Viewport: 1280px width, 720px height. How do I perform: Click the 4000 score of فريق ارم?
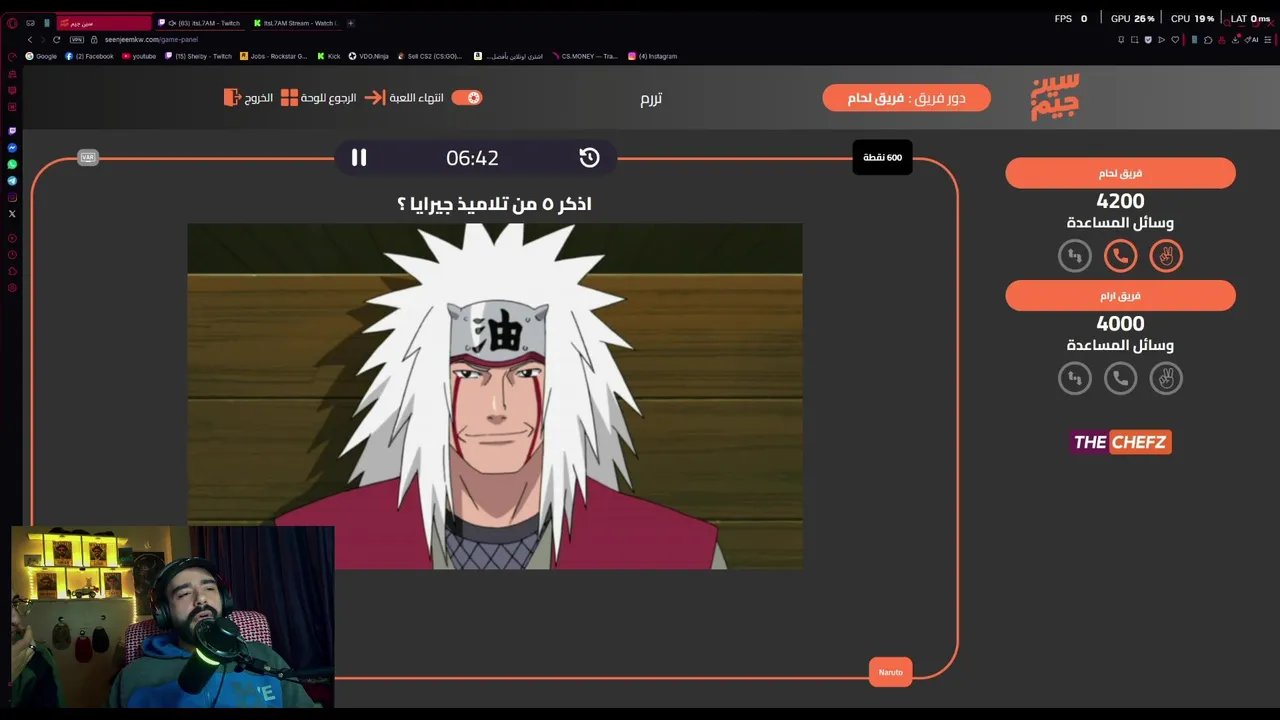coord(1120,324)
